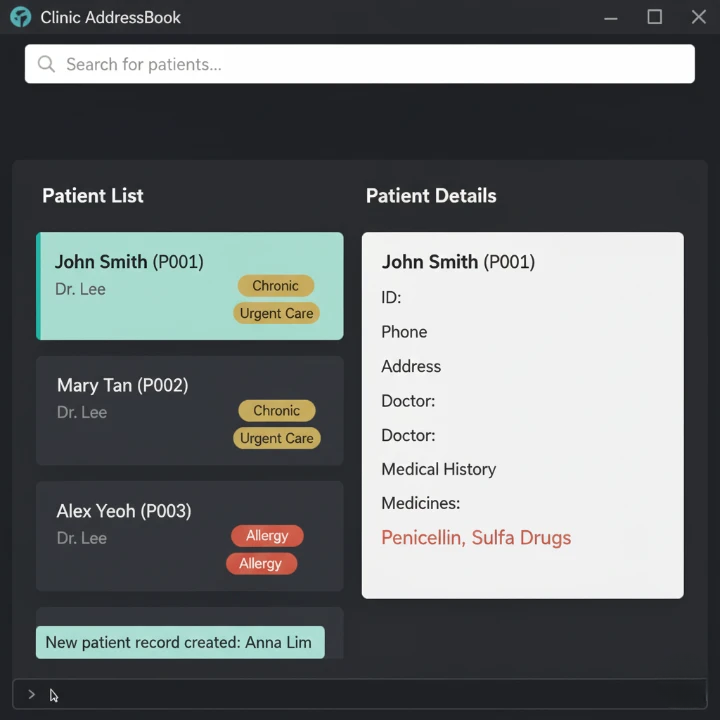Click John Smith's Chronic tag
The width and height of the screenshot is (720, 720).
275,286
